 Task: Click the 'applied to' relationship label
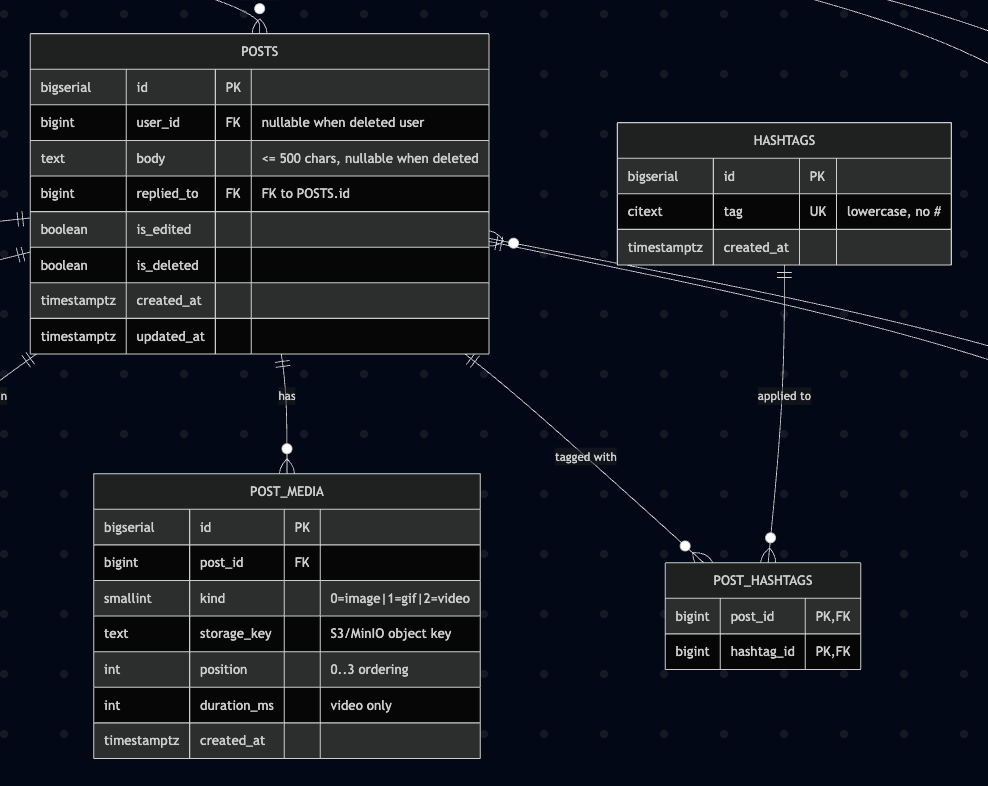(784, 396)
